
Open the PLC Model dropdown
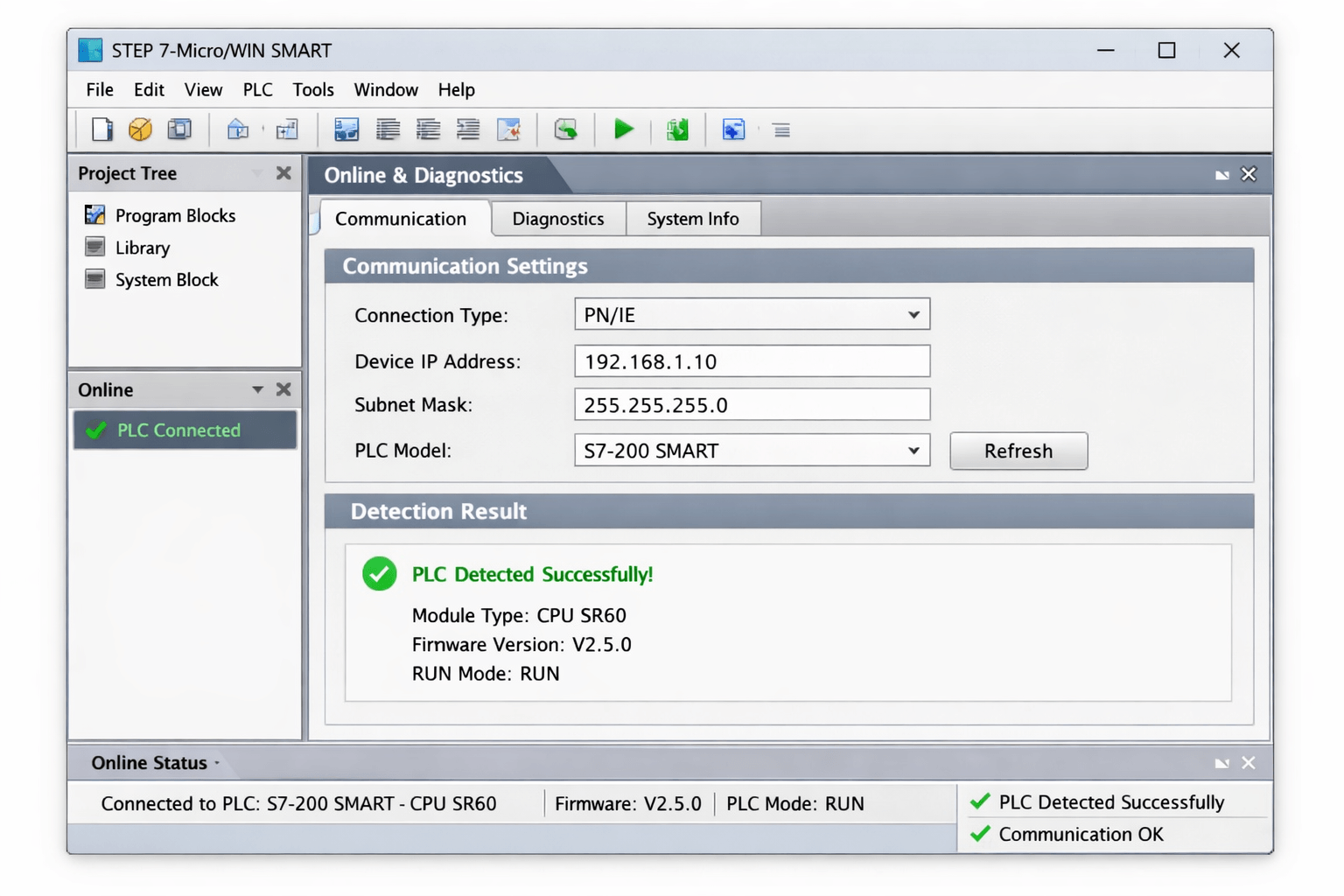(x=913, y=451)
